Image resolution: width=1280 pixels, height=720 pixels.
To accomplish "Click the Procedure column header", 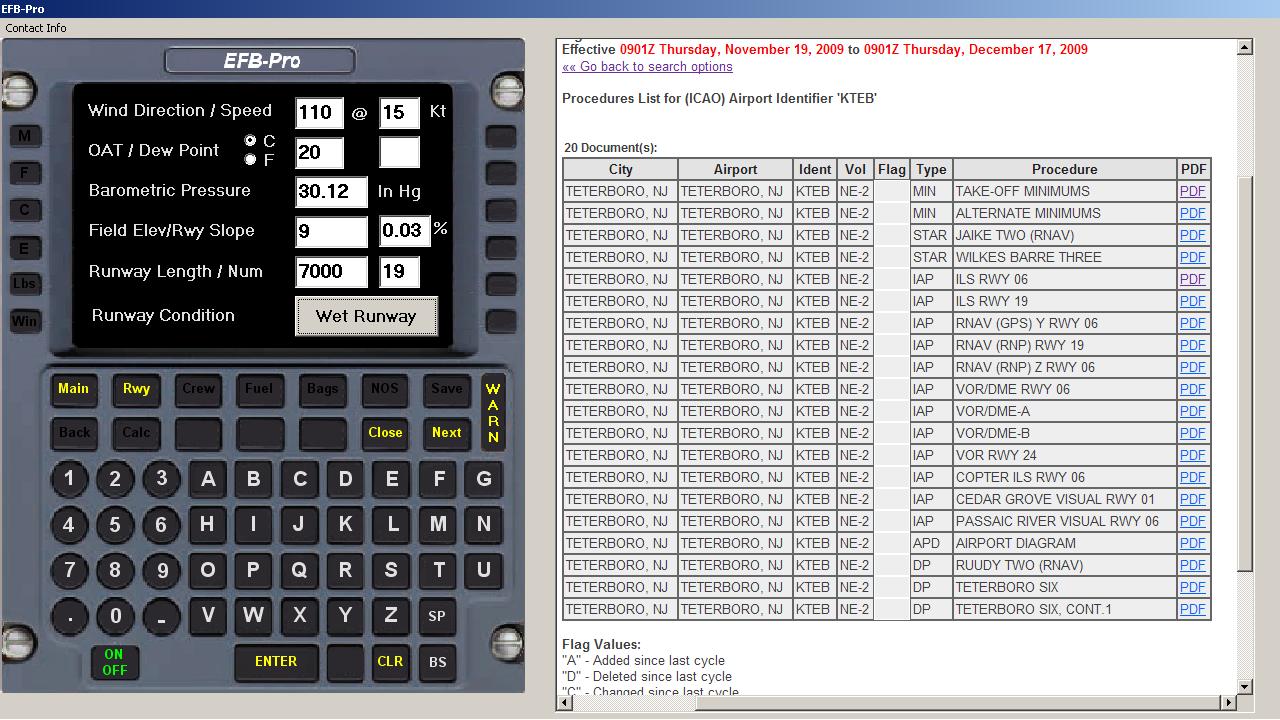I will click(1064, 169).
